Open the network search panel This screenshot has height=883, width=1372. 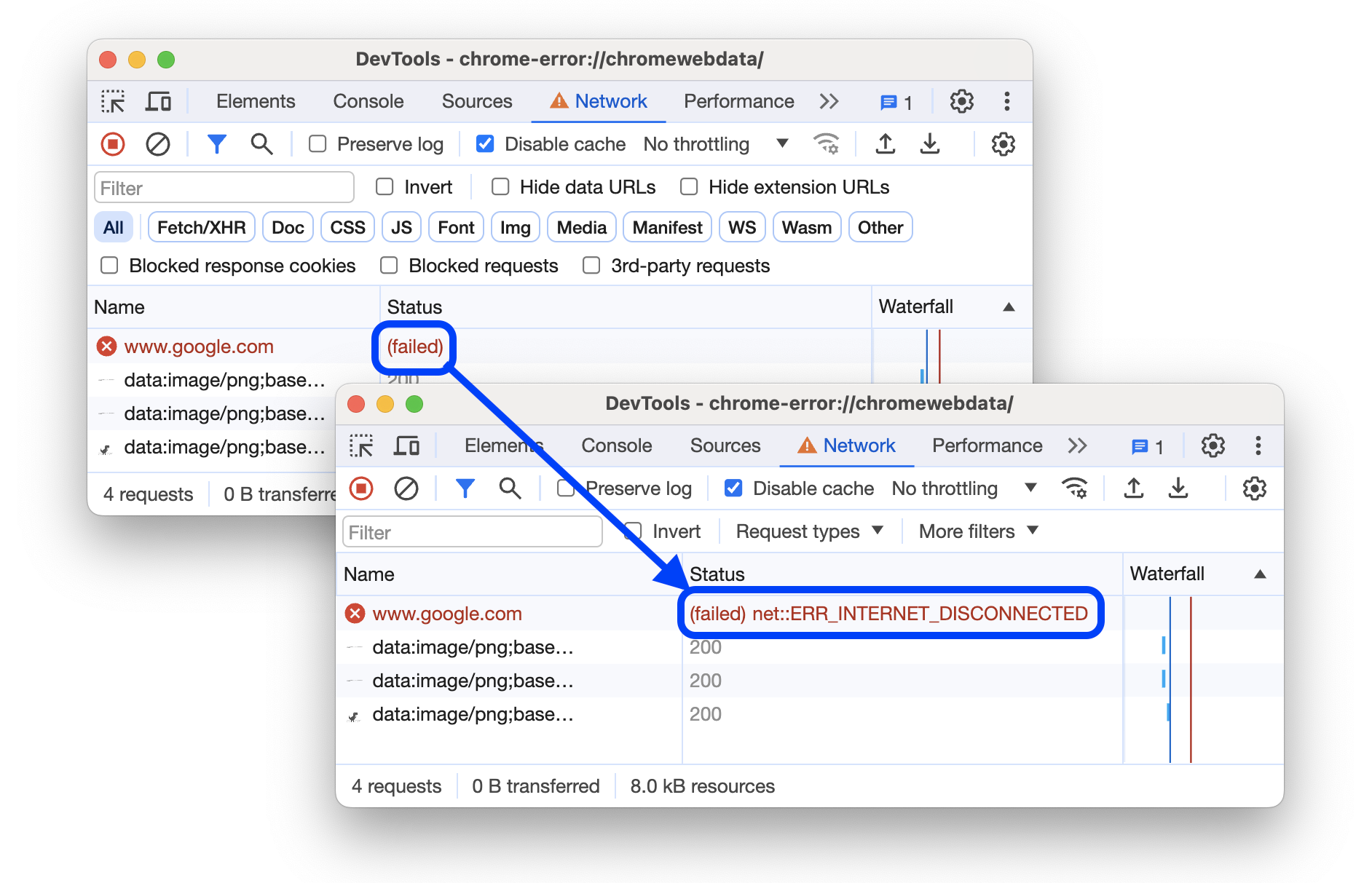coord(510,488)
